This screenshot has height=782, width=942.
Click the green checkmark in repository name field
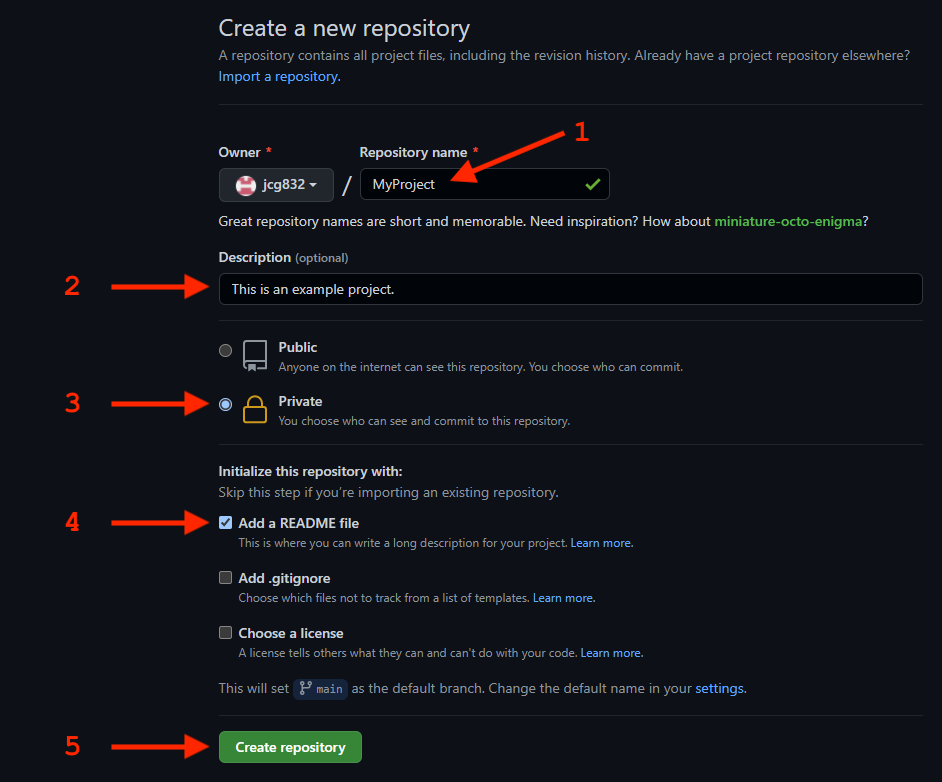pyautogui.click(x=592, y=184)
